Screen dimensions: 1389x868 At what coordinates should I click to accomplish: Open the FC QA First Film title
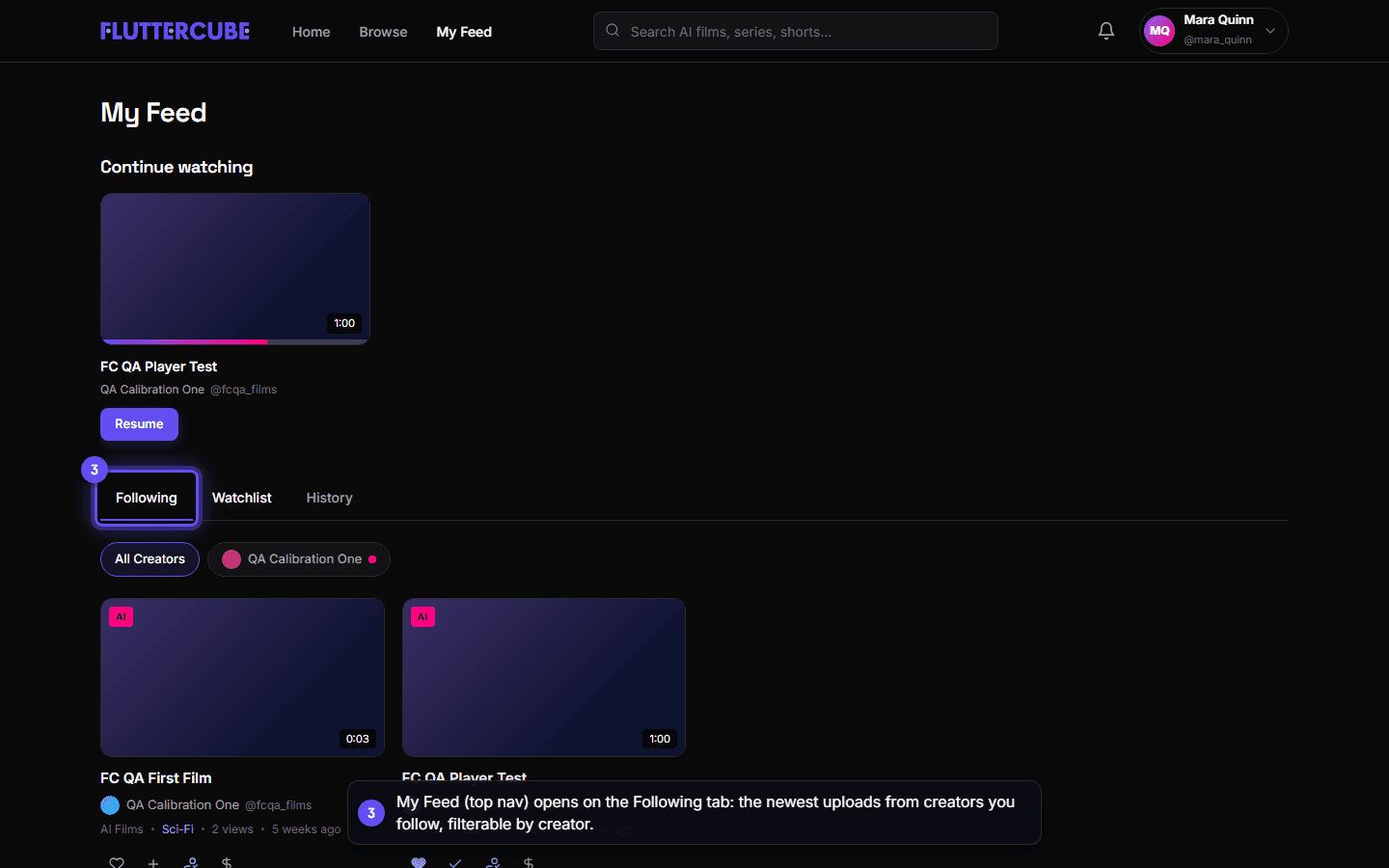tap(155, 778)
